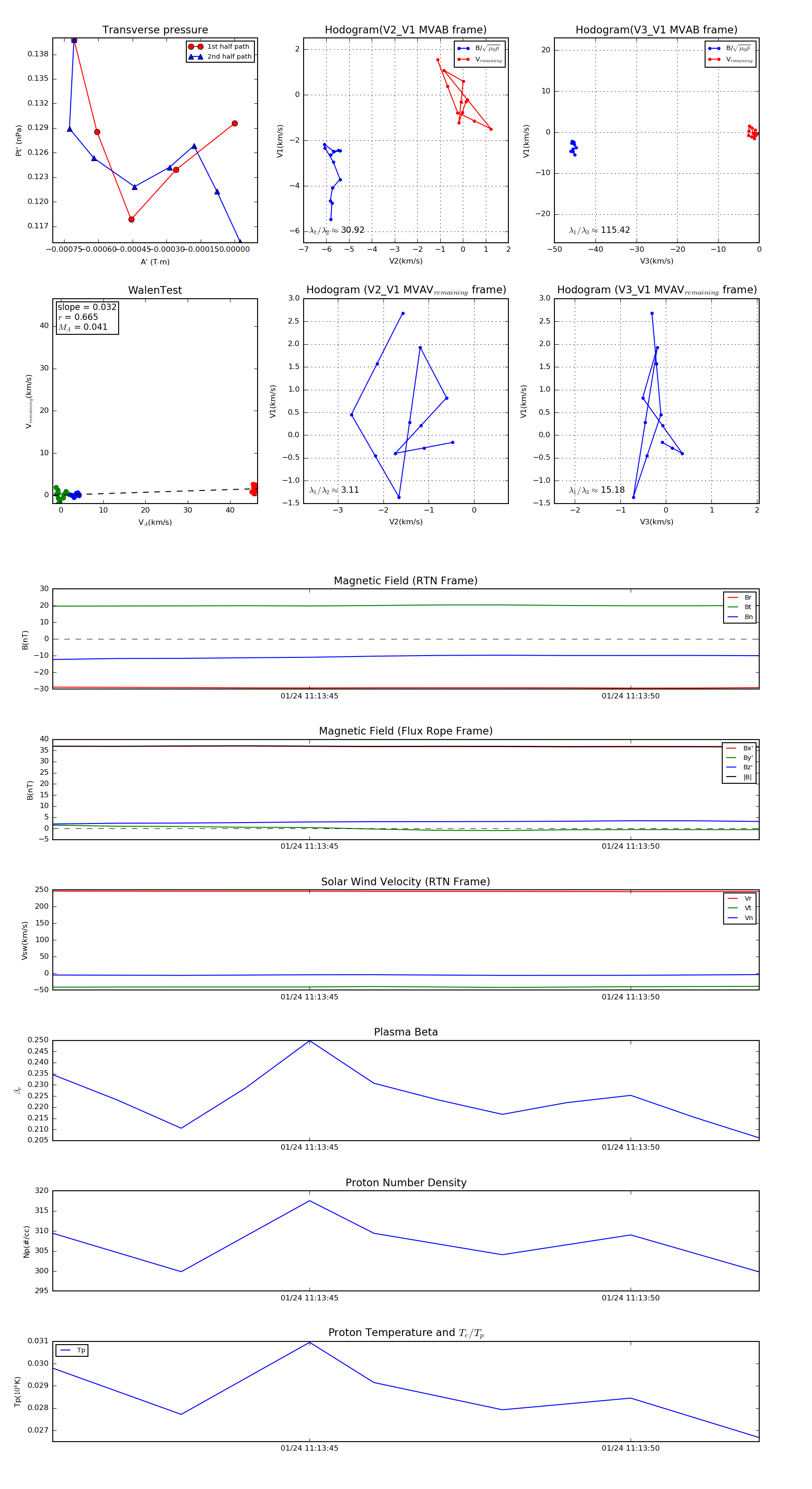The image size is (812, 1489).
Task: Click the 'Bn' legend entry
Action: pyautogui.click(x=740, y=617)
